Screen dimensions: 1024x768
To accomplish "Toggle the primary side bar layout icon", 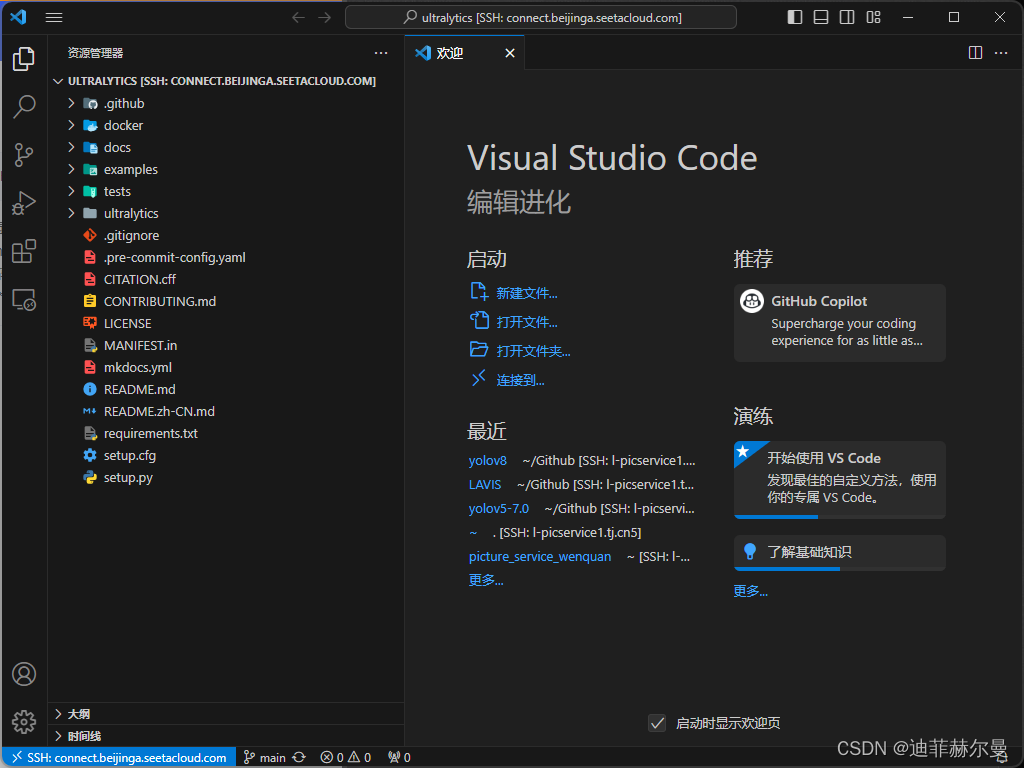I will 795,18.
